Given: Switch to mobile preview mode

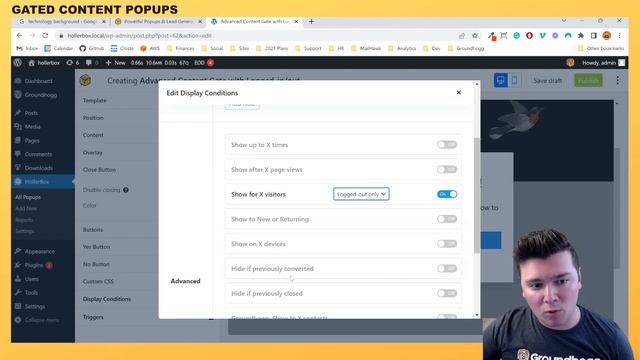Looking at the screenshot, I should [514, 80].
